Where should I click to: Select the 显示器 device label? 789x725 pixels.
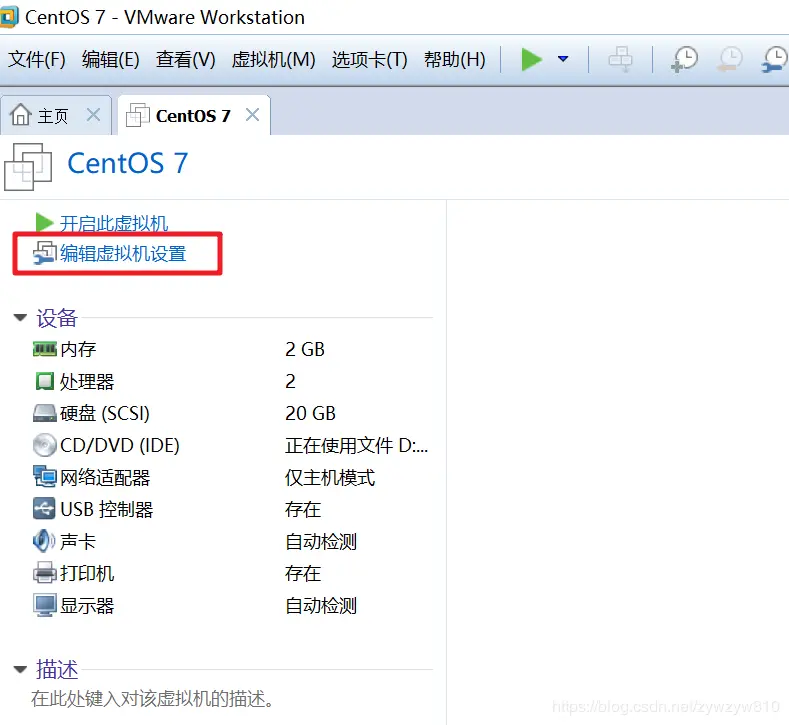pos(87,606)
